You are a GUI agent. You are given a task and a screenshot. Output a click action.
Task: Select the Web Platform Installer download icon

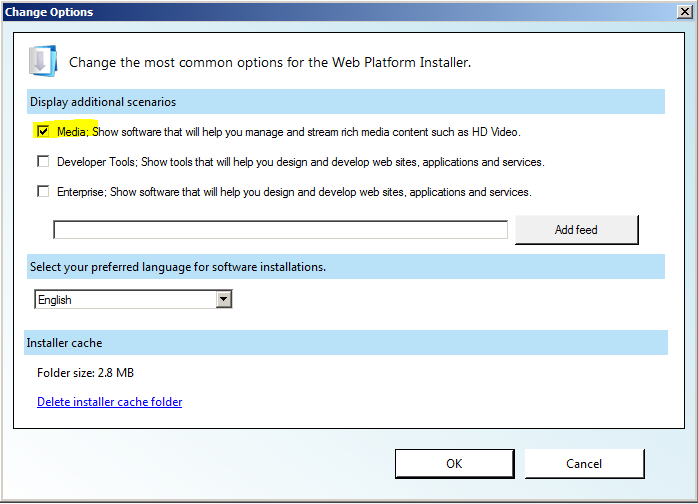tap(43, 61)
